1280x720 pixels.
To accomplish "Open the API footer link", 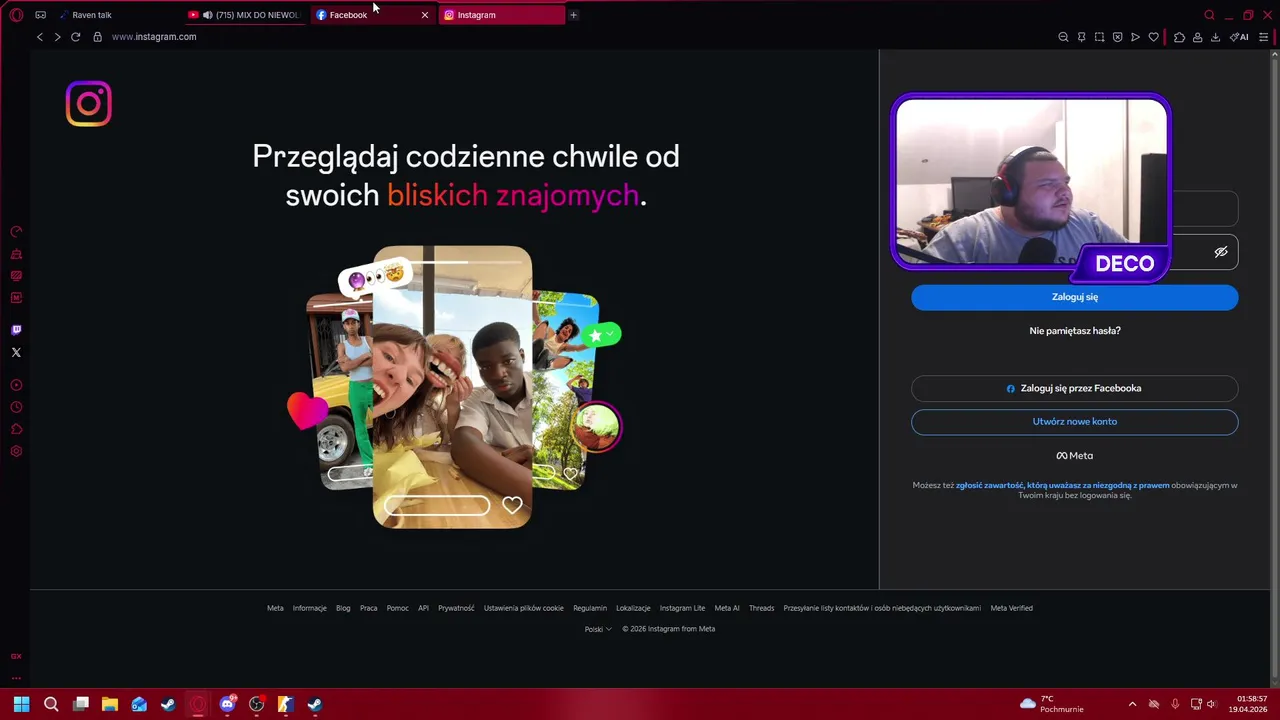I will pos(423,608).
